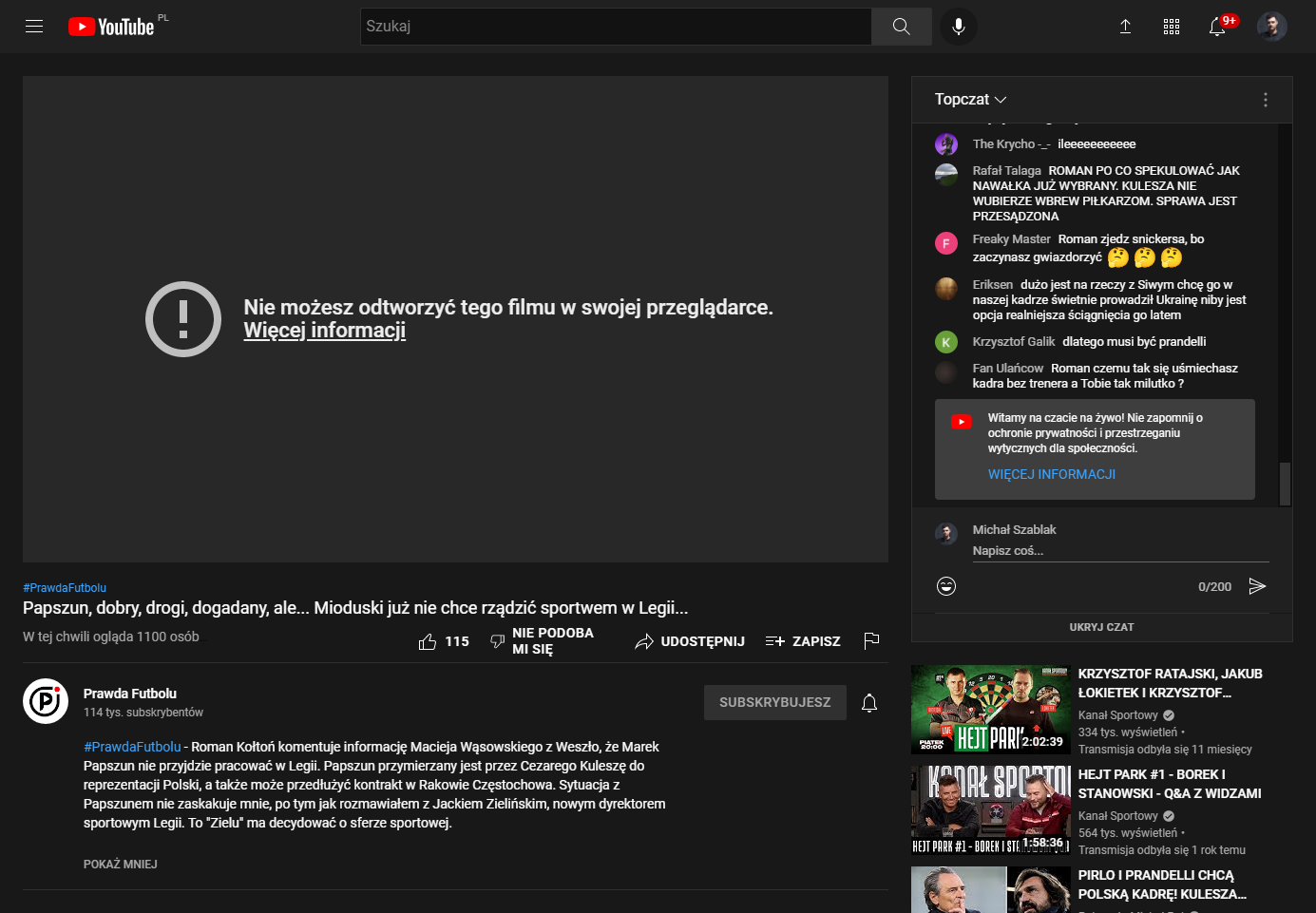This screenshot has height=913, width=1316.
Task: Open Prawda Futbolu channel avatar
Action: 46,701
